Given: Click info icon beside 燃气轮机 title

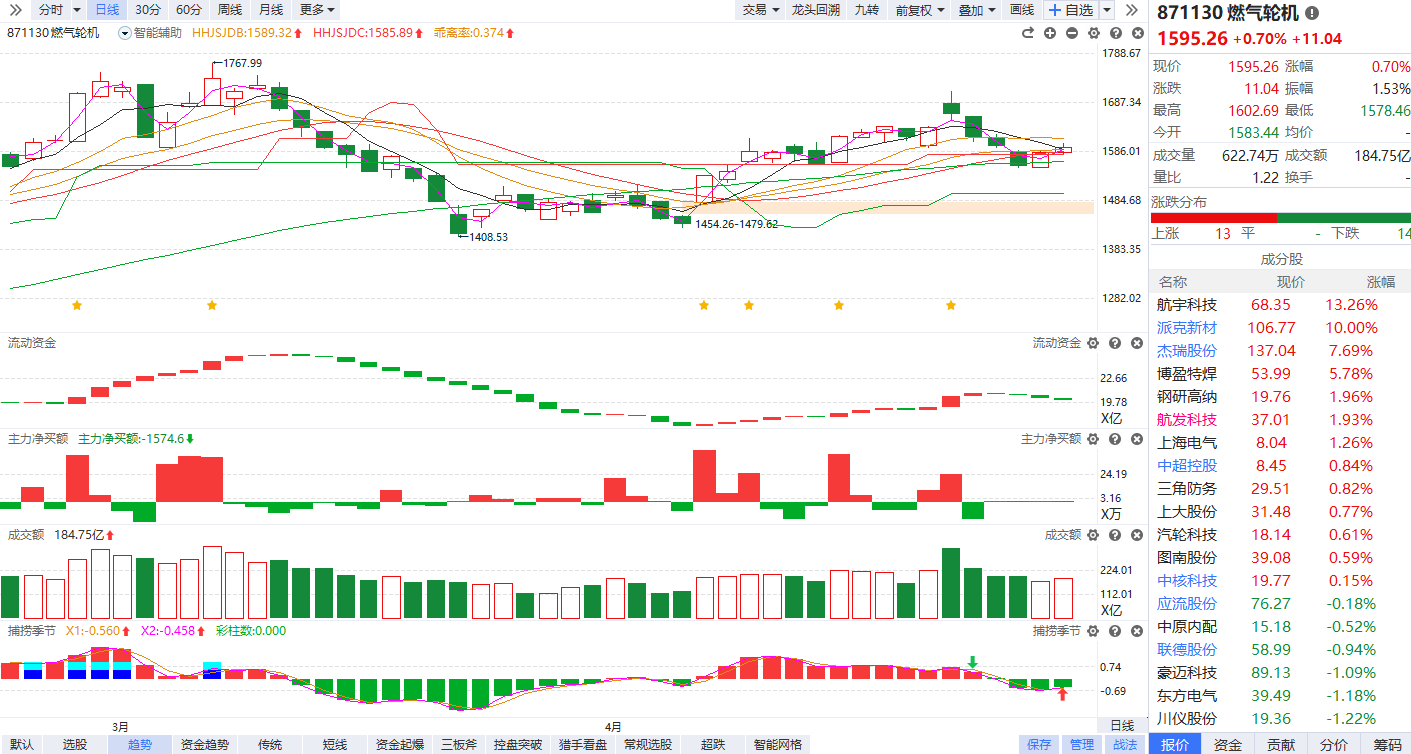Looking at the screenshot, I should pyautogui.click(x=1311, y=13).
